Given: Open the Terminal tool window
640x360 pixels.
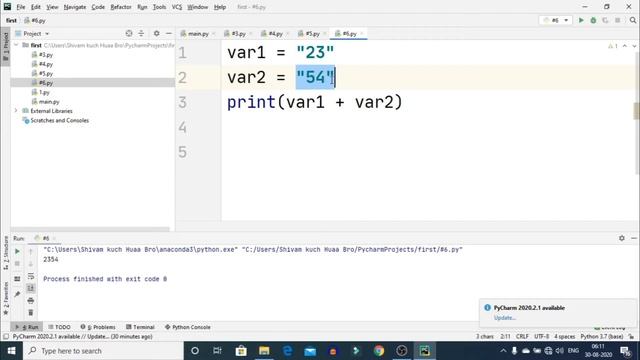Looking at the screenshot, I should [140, 327].
